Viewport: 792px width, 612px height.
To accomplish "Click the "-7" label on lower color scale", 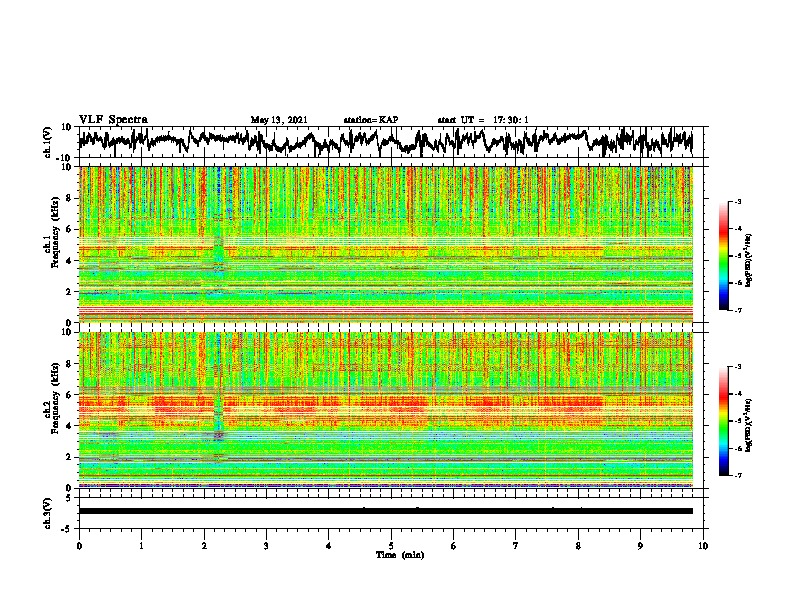I will pos(738,476).
